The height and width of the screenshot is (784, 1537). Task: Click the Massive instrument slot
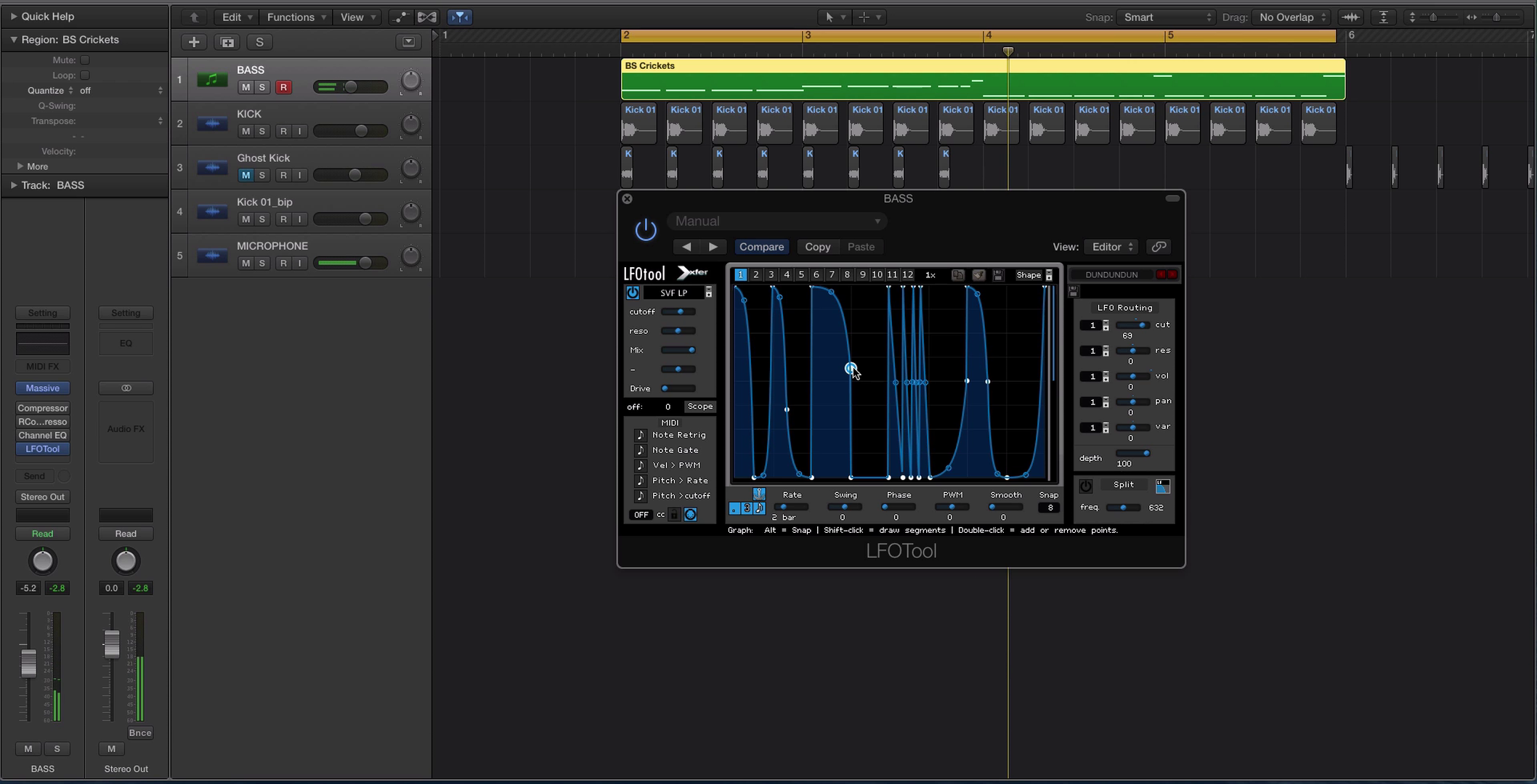(43, 388)
